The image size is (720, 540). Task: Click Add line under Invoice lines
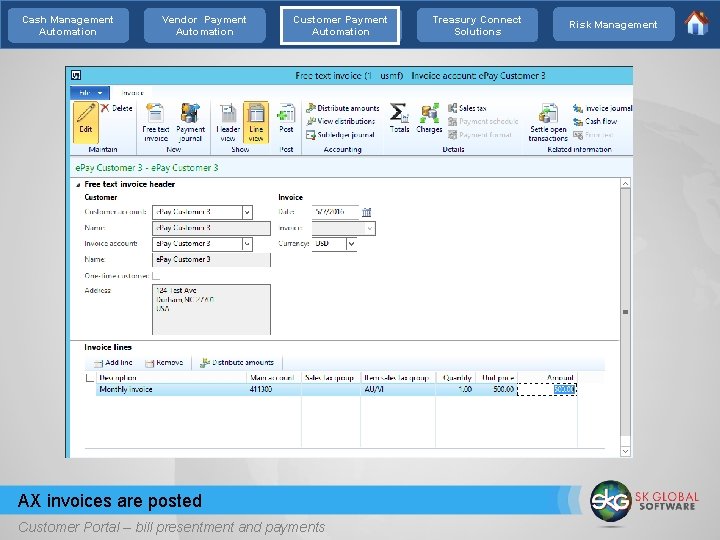(x=113, y=363)
